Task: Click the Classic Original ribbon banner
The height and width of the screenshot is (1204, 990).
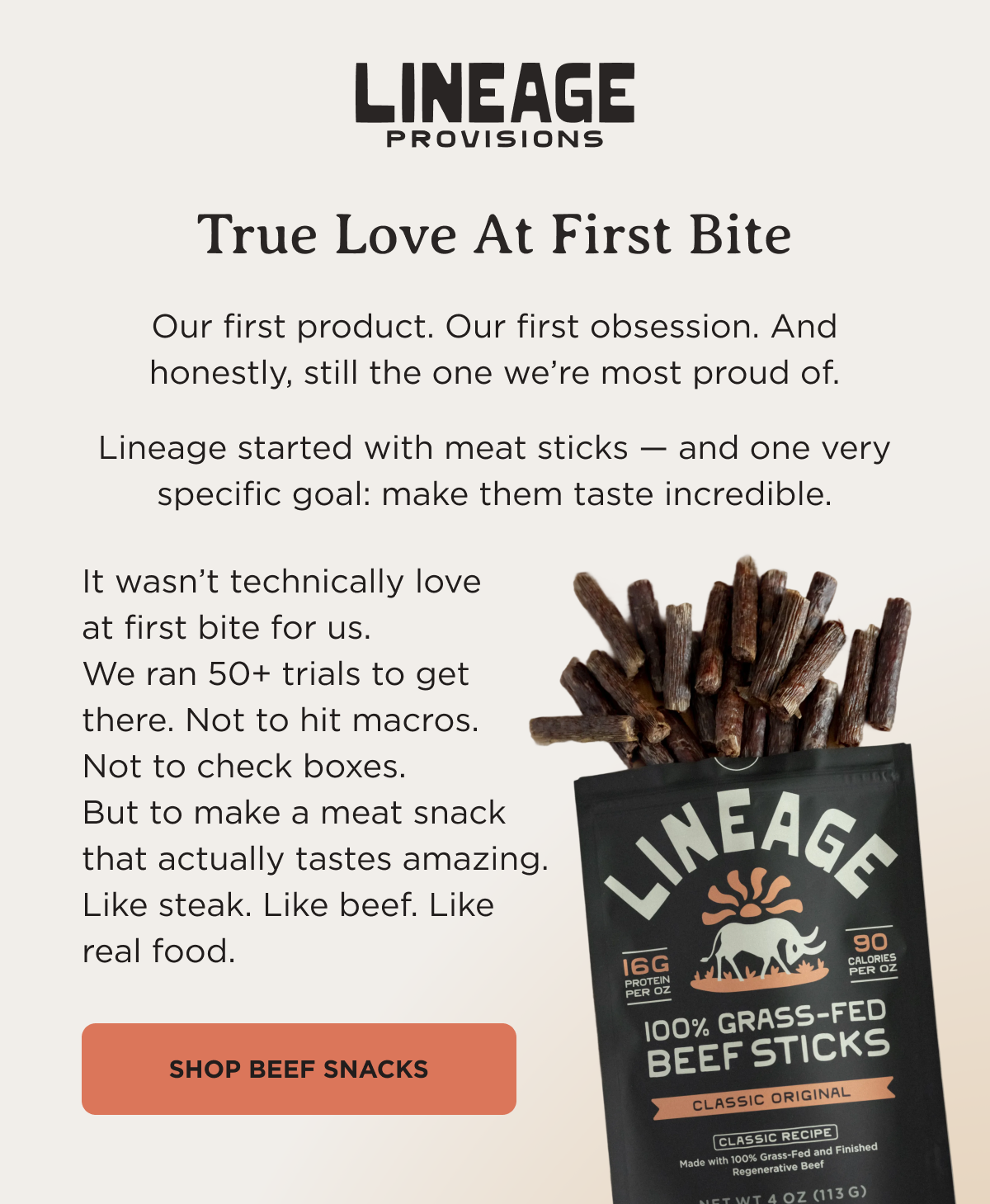Action: 772,1098
